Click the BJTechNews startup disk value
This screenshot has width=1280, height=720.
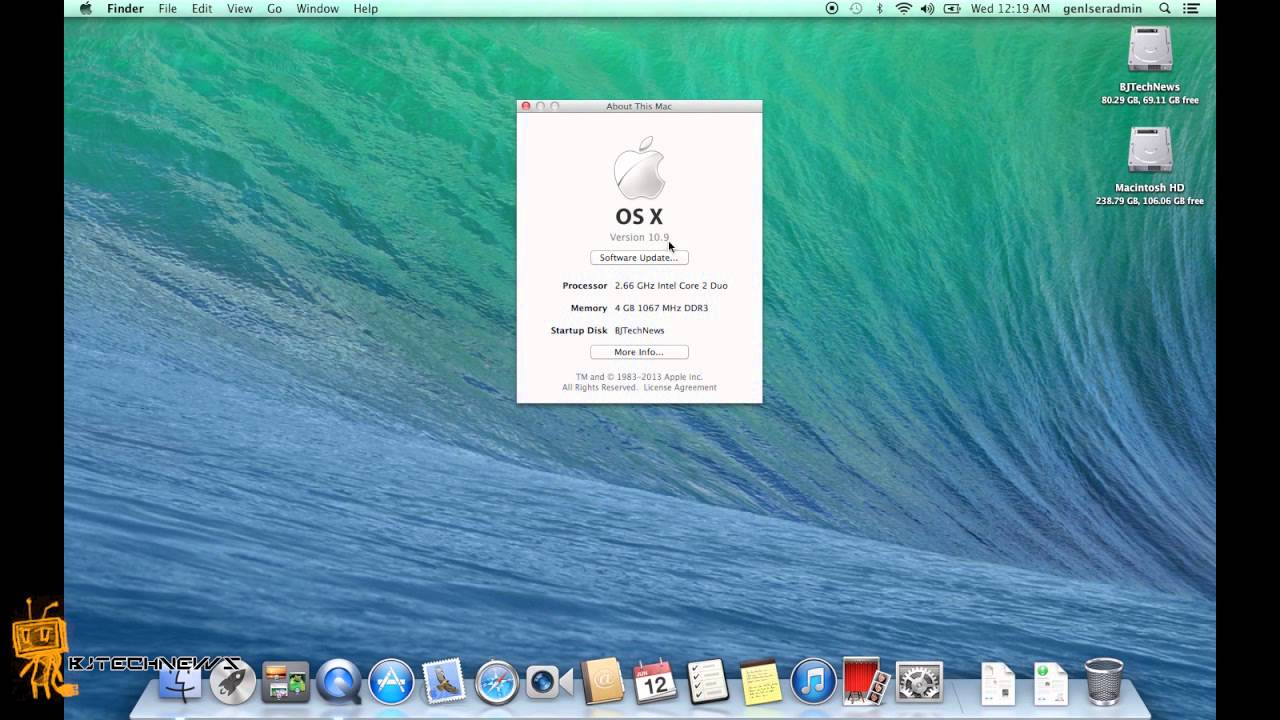[639, 330]
